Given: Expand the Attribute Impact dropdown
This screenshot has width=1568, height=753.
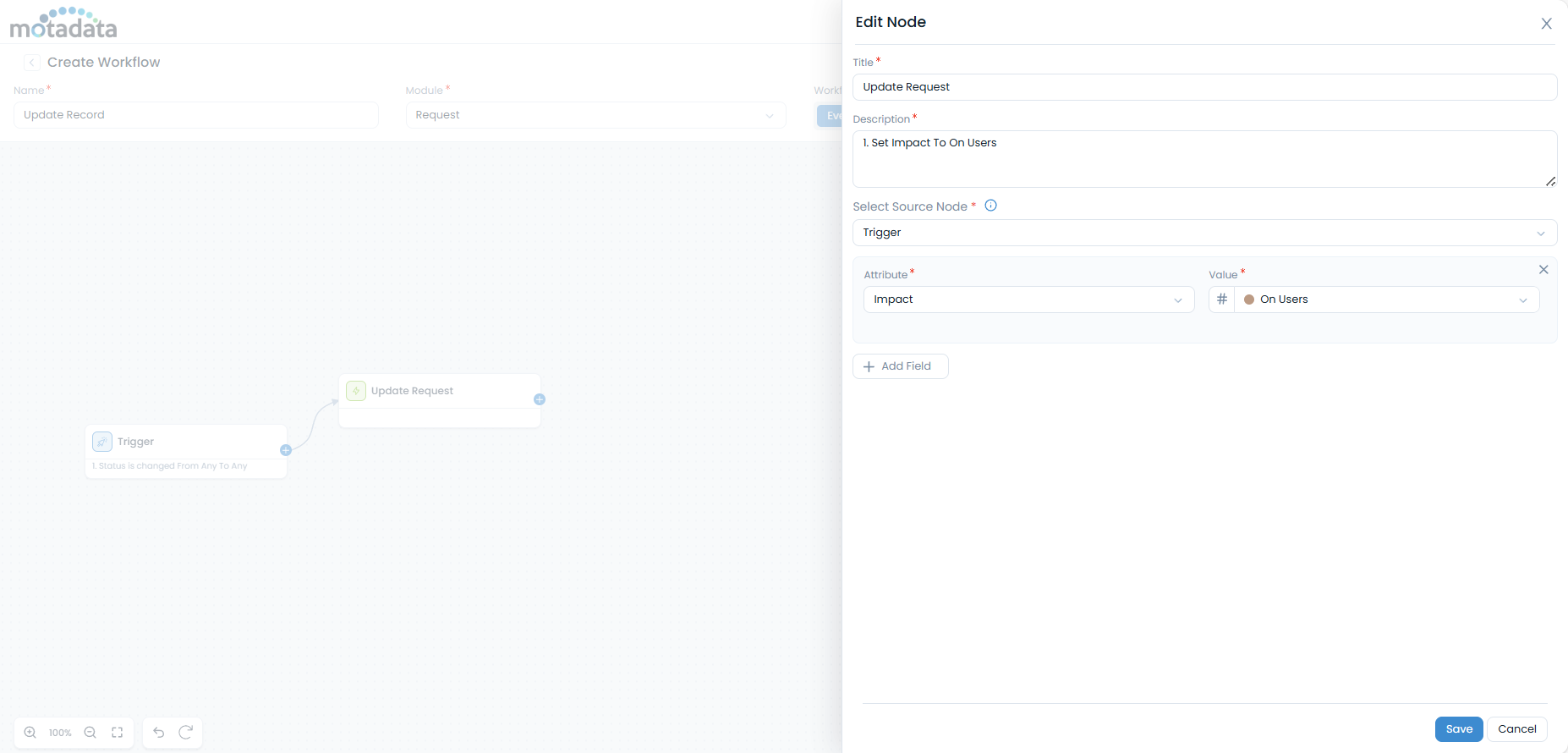Looking at the screenshot, I should [1028, 300].
